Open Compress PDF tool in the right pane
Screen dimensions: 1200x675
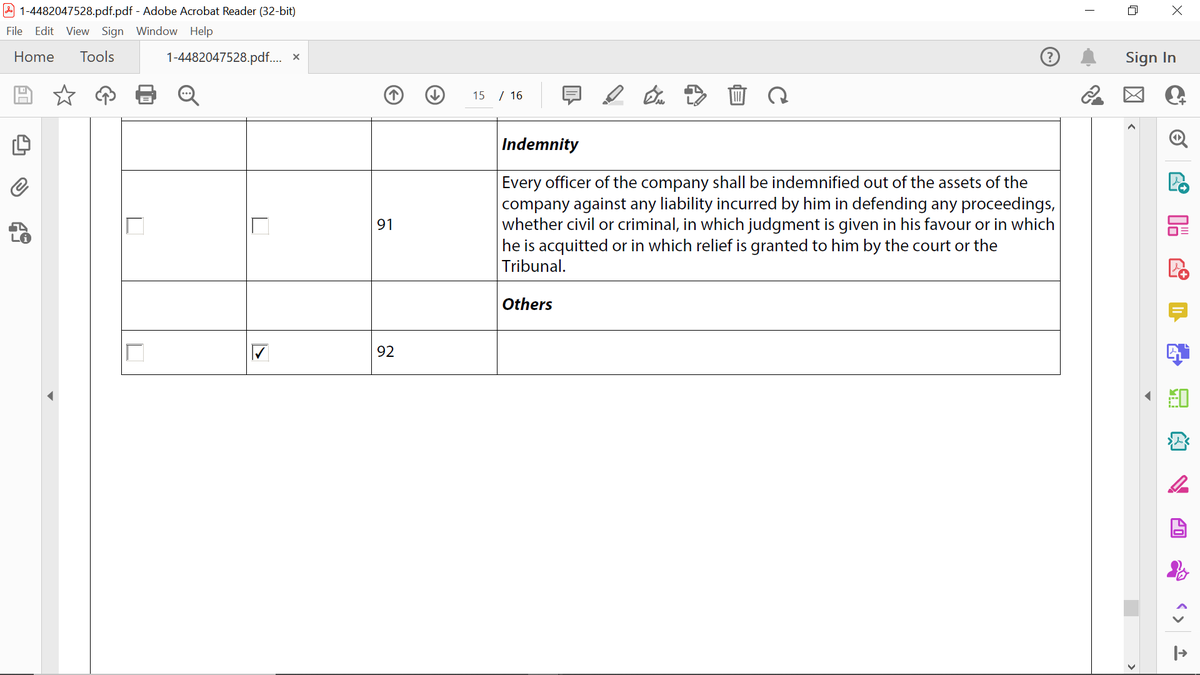click(x=1178, y=441)
